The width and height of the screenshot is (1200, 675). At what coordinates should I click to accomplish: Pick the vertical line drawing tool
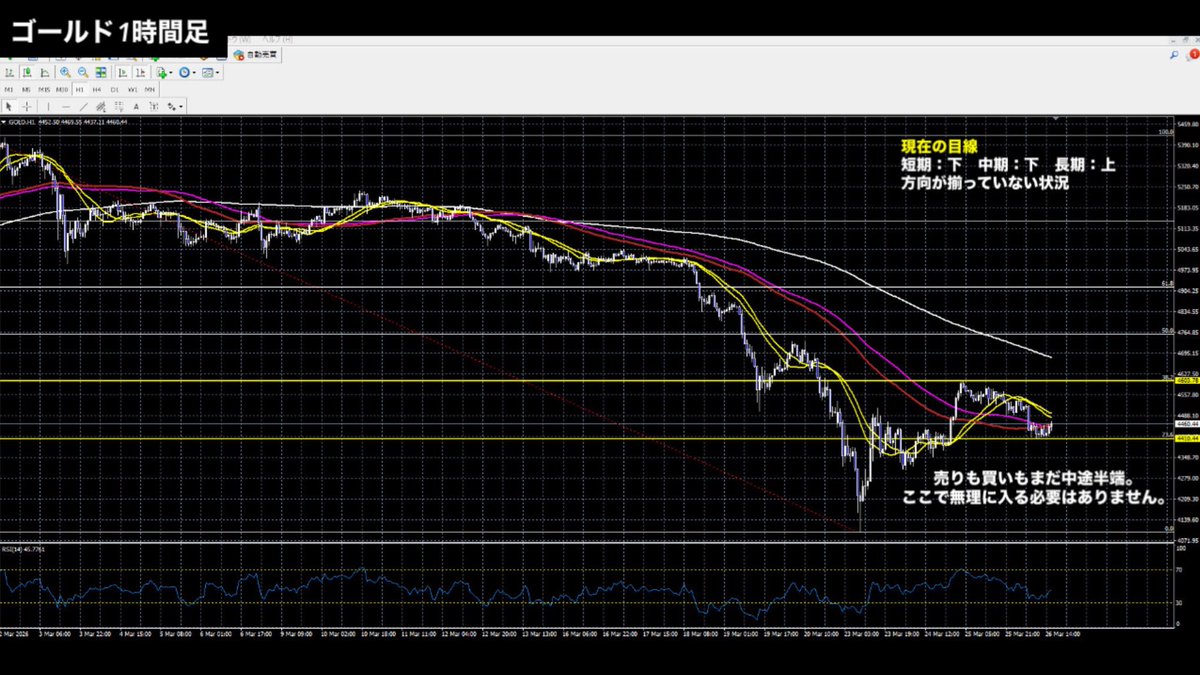coord(47,106)
